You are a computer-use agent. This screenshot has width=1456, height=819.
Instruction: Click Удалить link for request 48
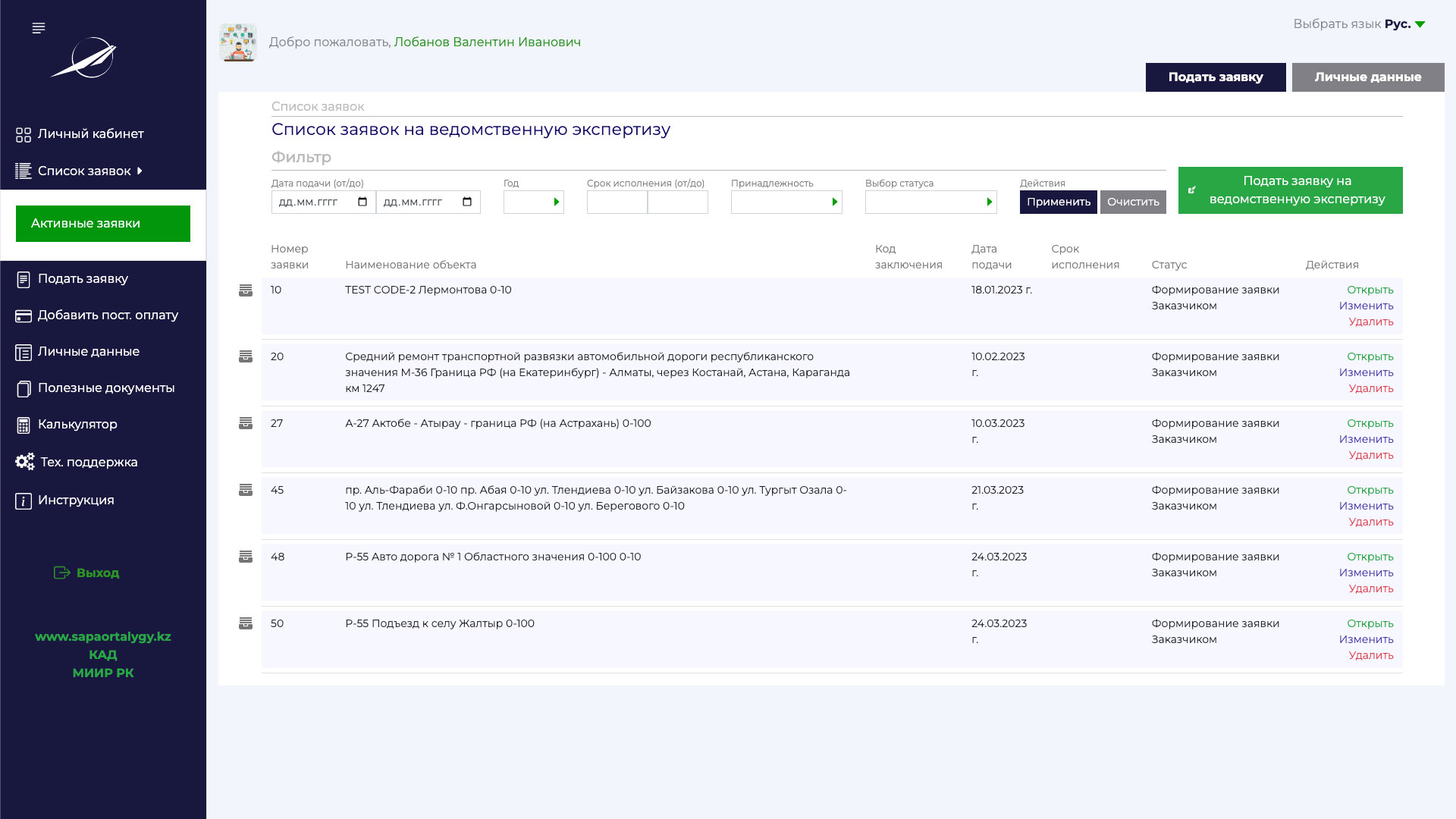1370,588
